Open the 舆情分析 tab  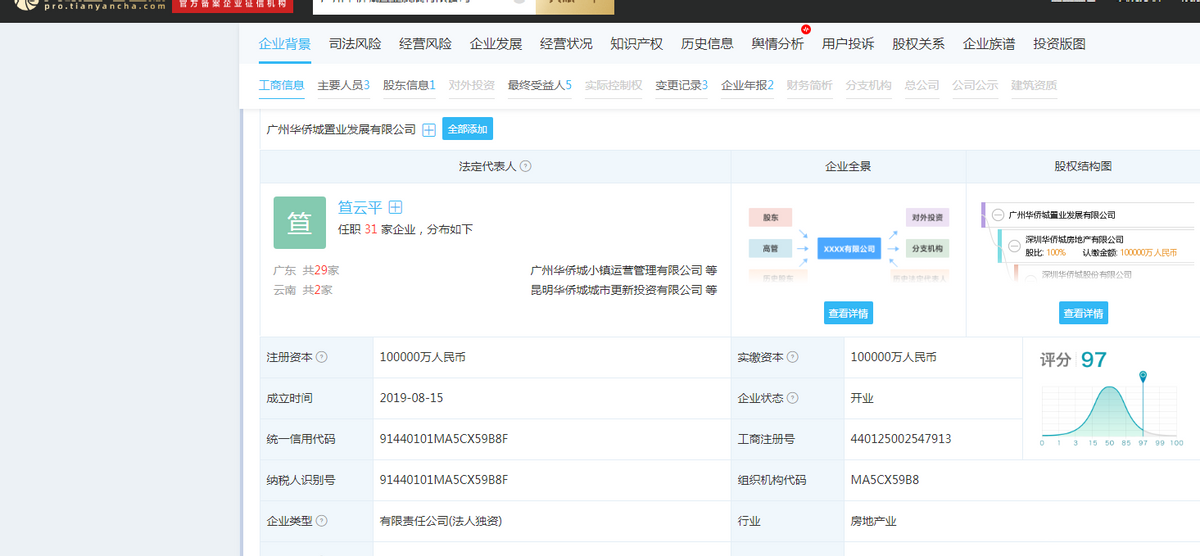777,44
